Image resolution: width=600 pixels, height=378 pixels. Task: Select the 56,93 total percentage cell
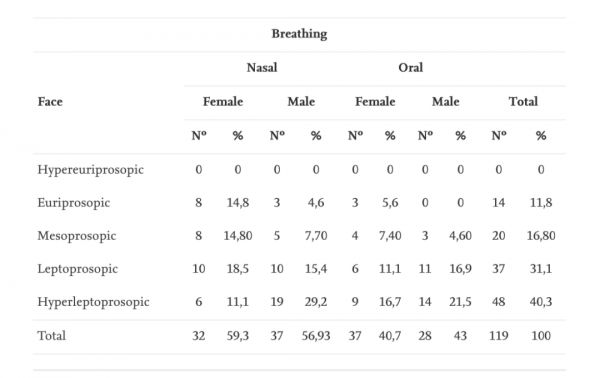pyautogui.click(x=316, y=336)
